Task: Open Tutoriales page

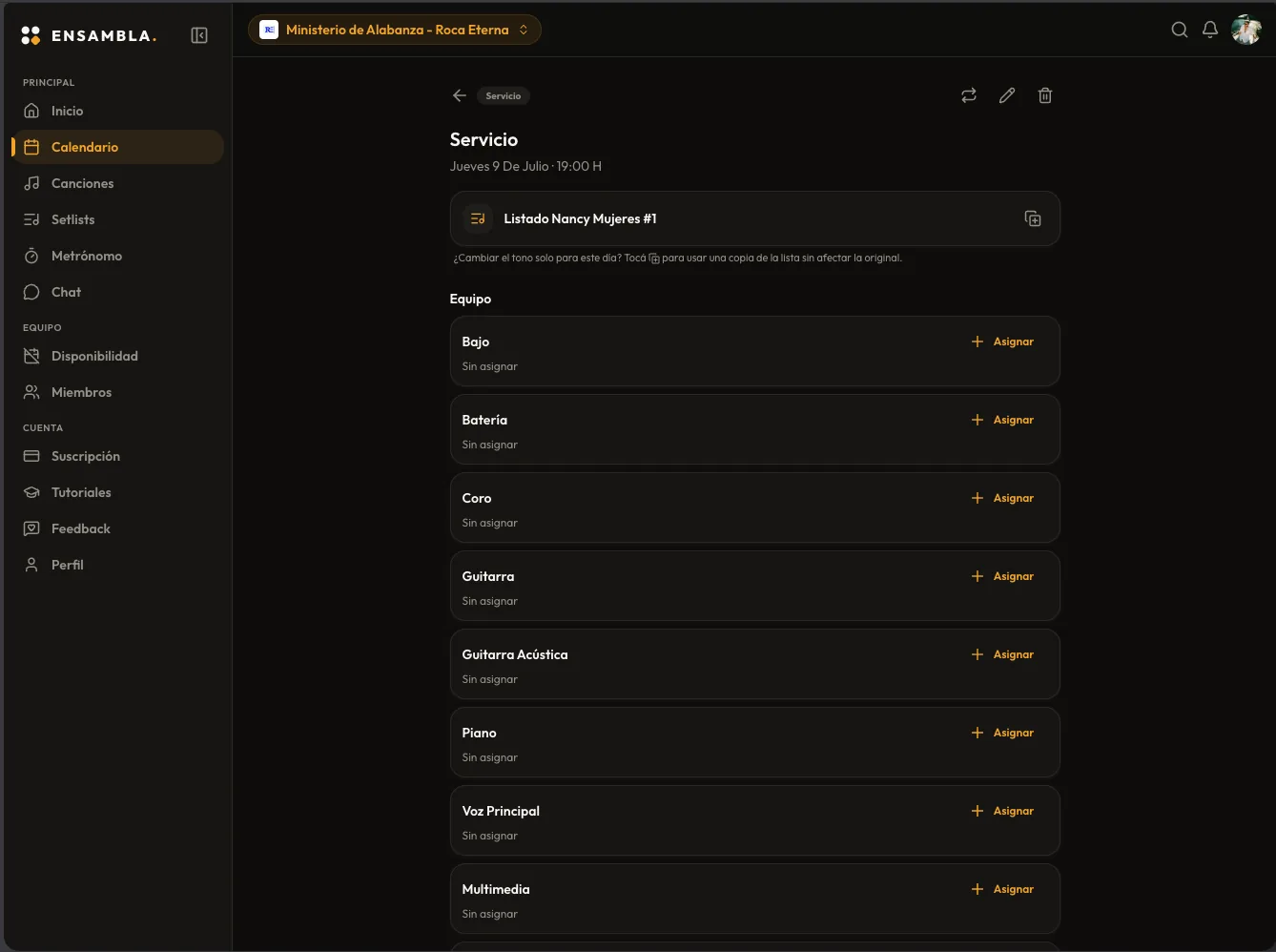Action: click(117, 492)
